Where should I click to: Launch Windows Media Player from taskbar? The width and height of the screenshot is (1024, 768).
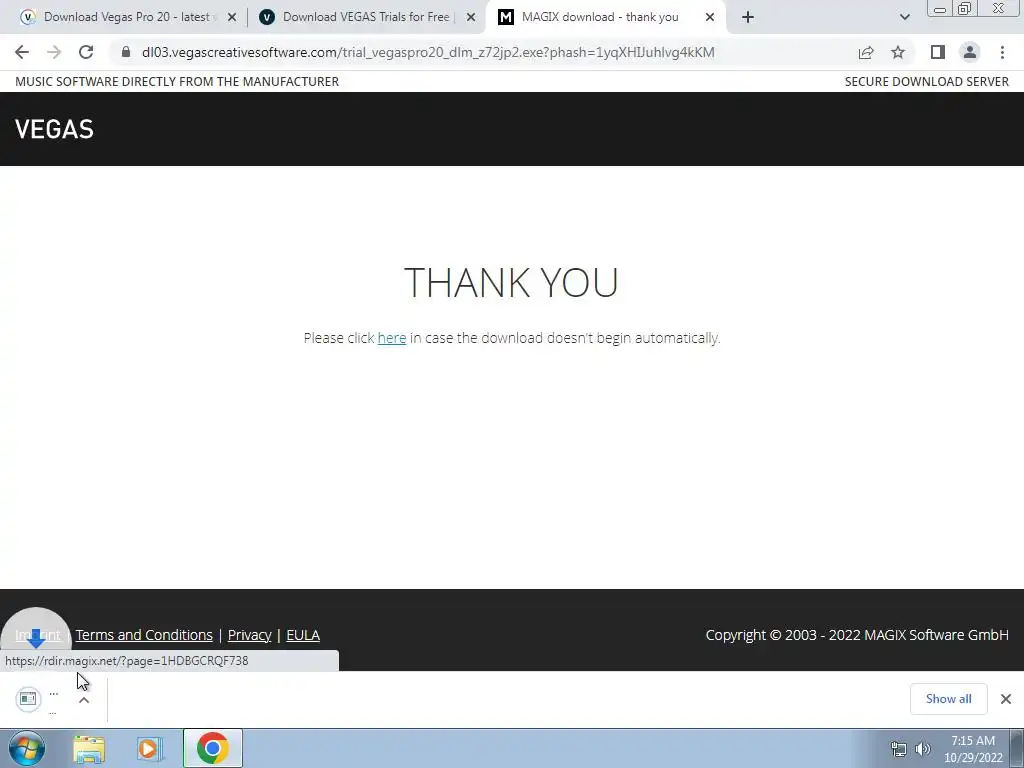pyautogui.click(x=149, y=749)
